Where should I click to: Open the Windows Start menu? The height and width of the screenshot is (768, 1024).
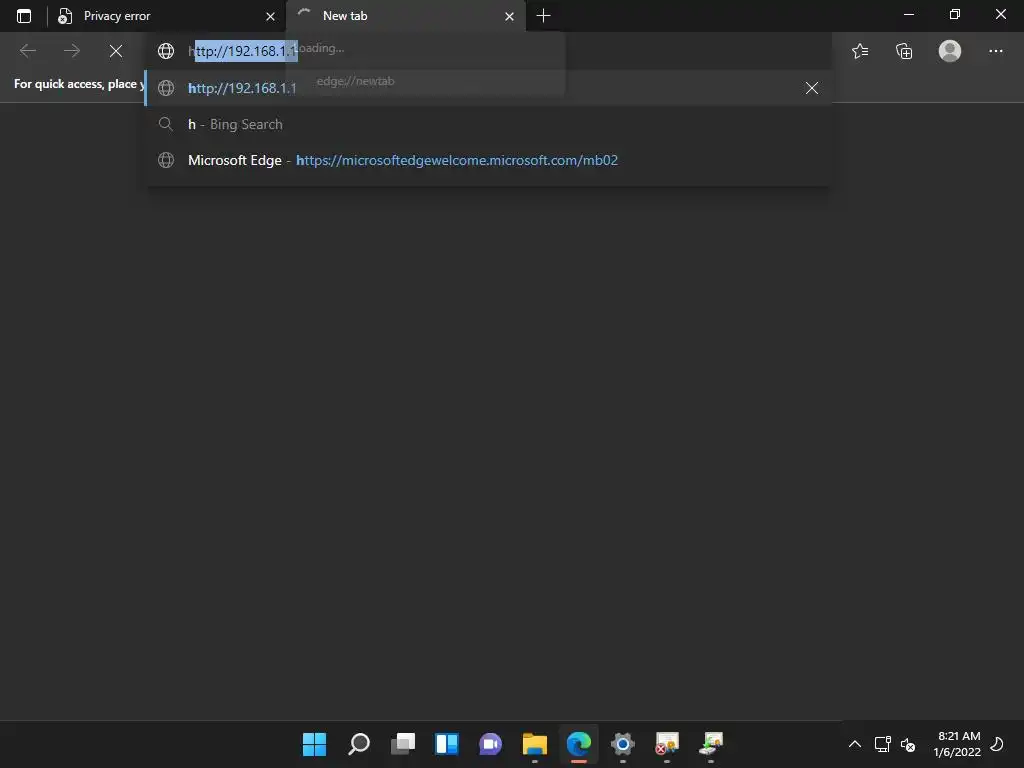(314, 744)
